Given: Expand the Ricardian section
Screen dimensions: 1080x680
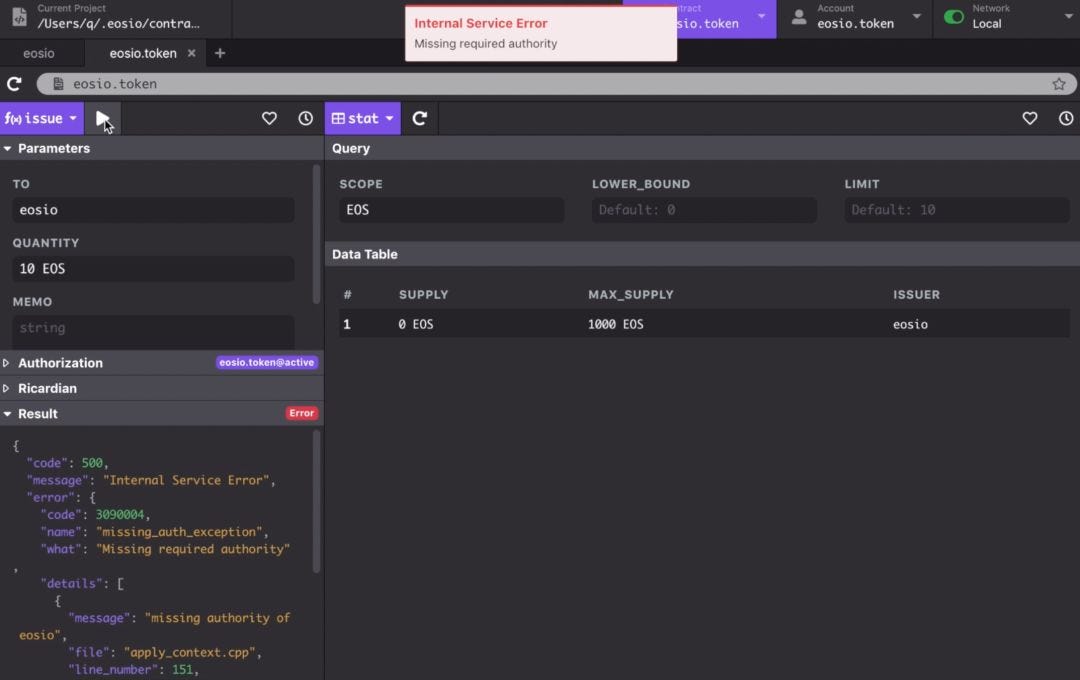Looking at the screenshot, I should (x=6, y=389).
